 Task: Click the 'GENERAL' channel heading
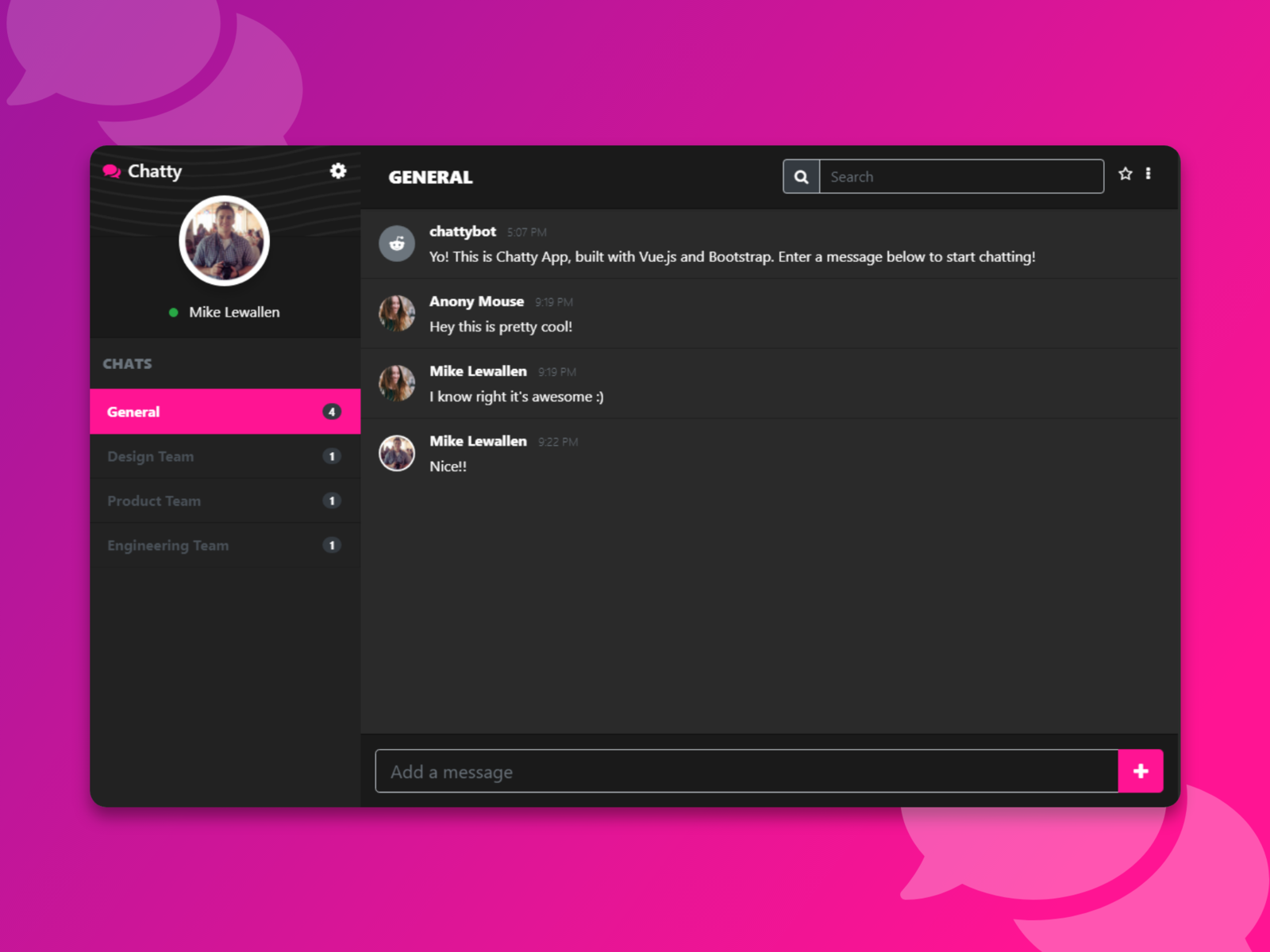click(430, 178)
